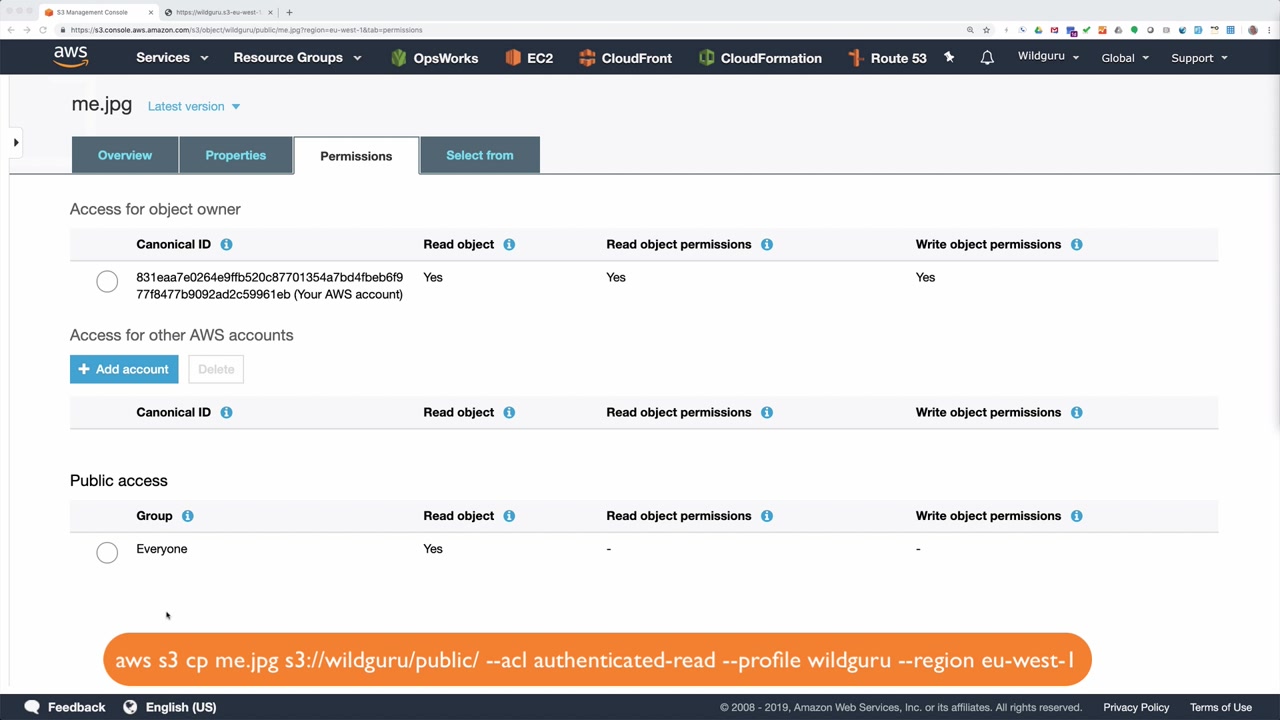Open the Support dropdown
The height and width of the screenshot is (720, 1280).
[1199, 58]
